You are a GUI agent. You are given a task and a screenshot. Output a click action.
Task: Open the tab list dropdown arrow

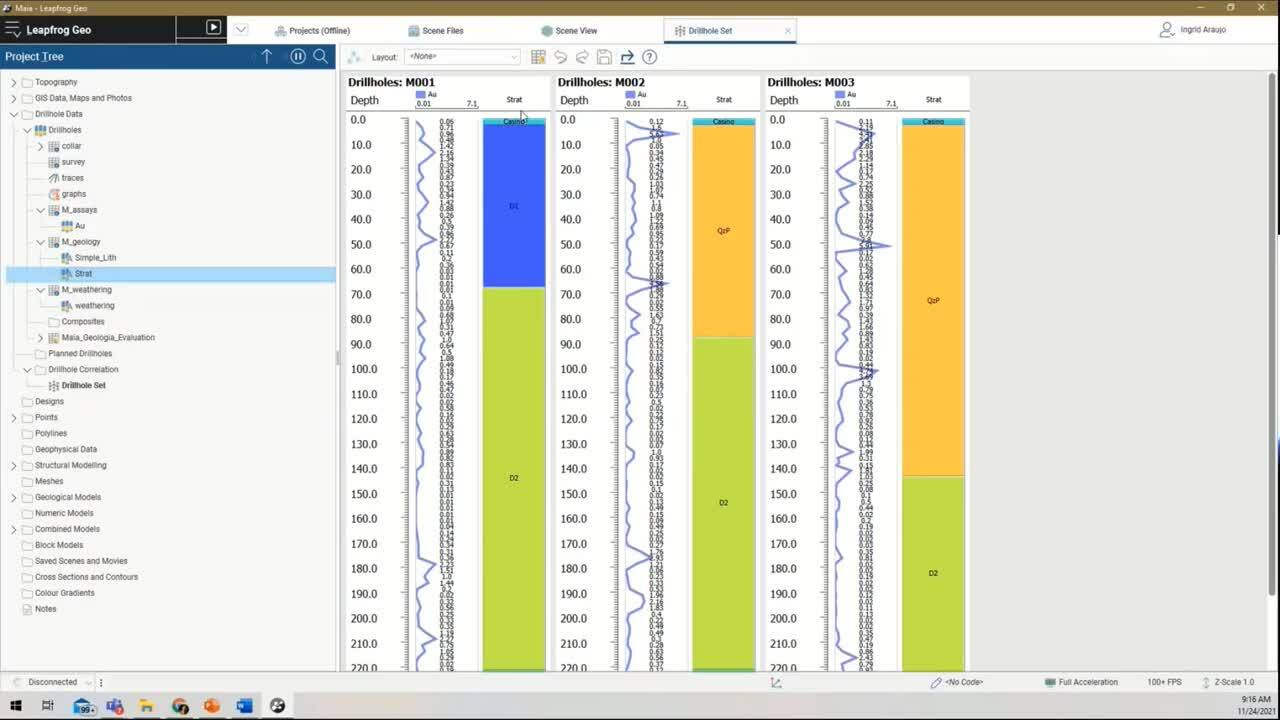[241, 30]
